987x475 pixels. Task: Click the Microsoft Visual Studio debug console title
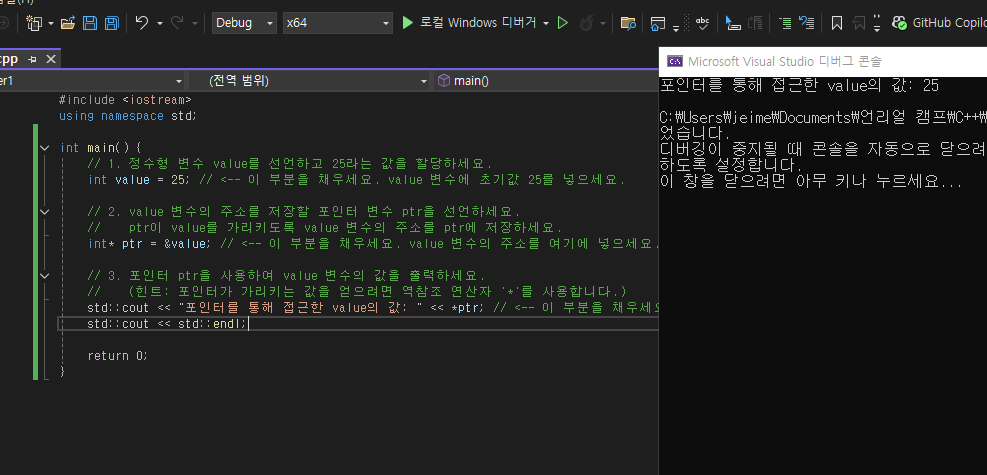point(784,62)
